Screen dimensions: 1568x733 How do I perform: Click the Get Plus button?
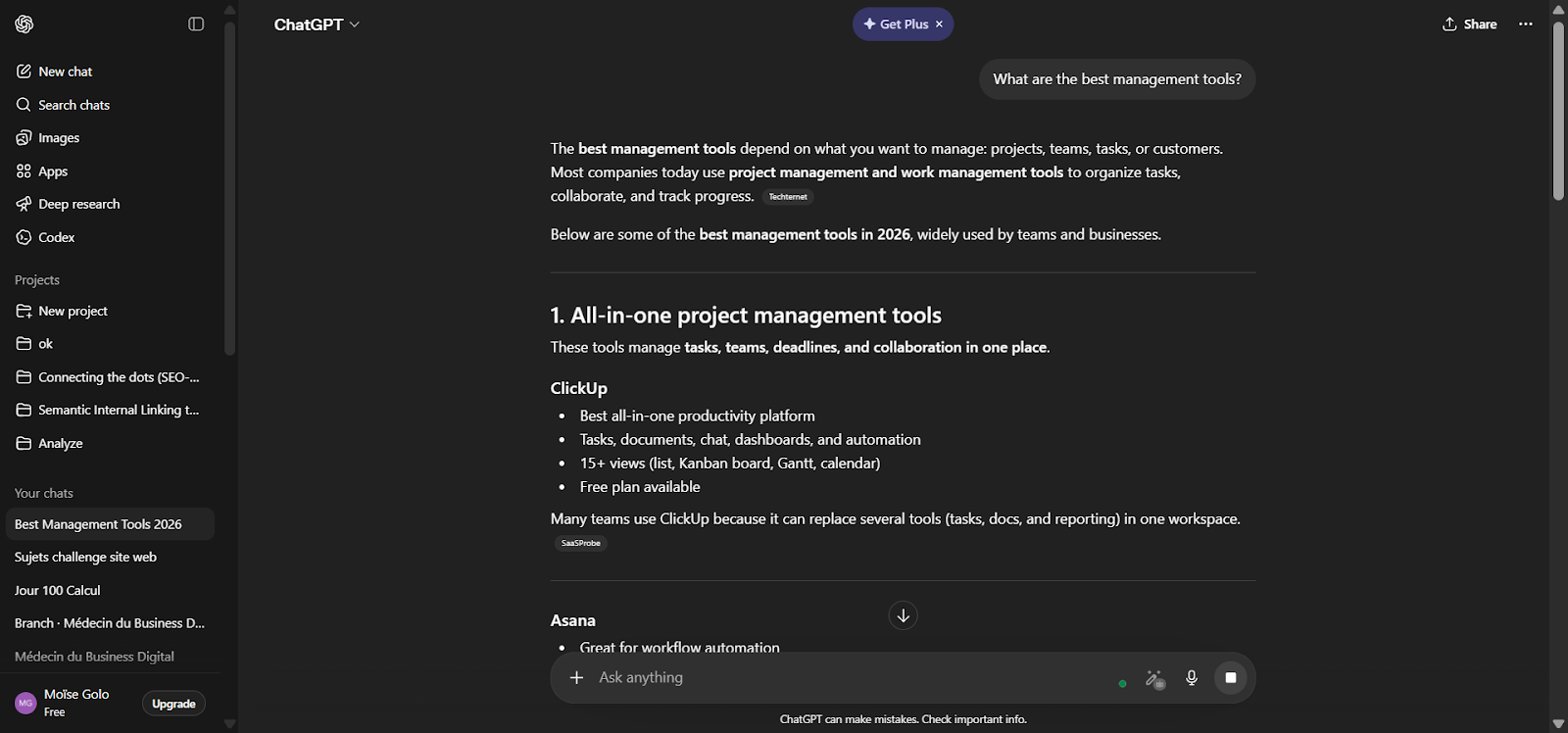pyautogui.click(x=901, y=24)
